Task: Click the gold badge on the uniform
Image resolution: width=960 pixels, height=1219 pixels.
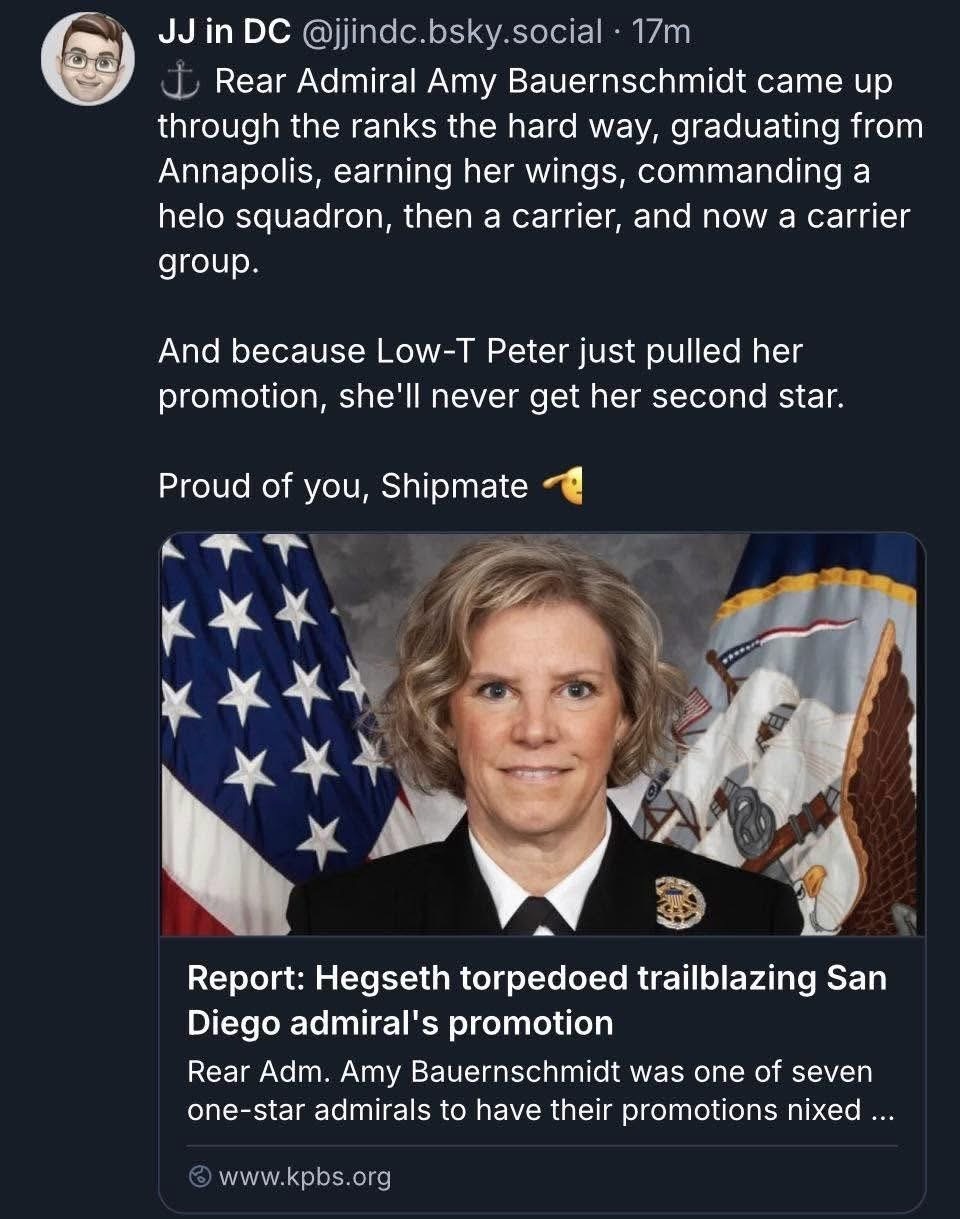Action: (x=680, y=898)
